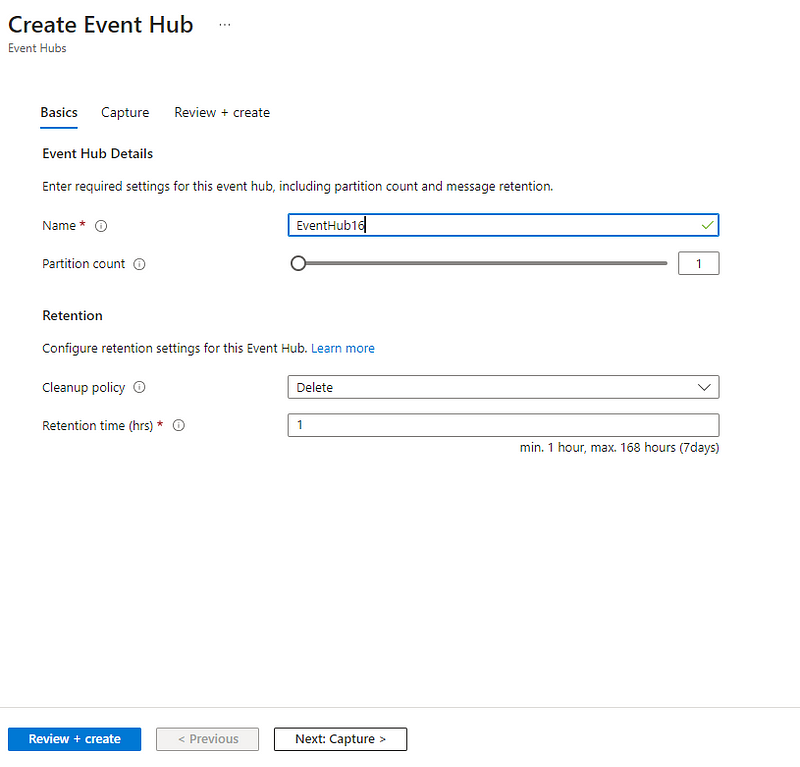Click the Retention time (hrs) label

pos(97,425)
